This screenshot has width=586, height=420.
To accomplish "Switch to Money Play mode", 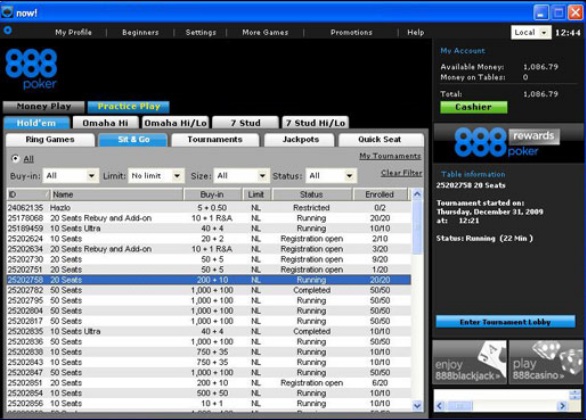I will [x=44, y=107].
